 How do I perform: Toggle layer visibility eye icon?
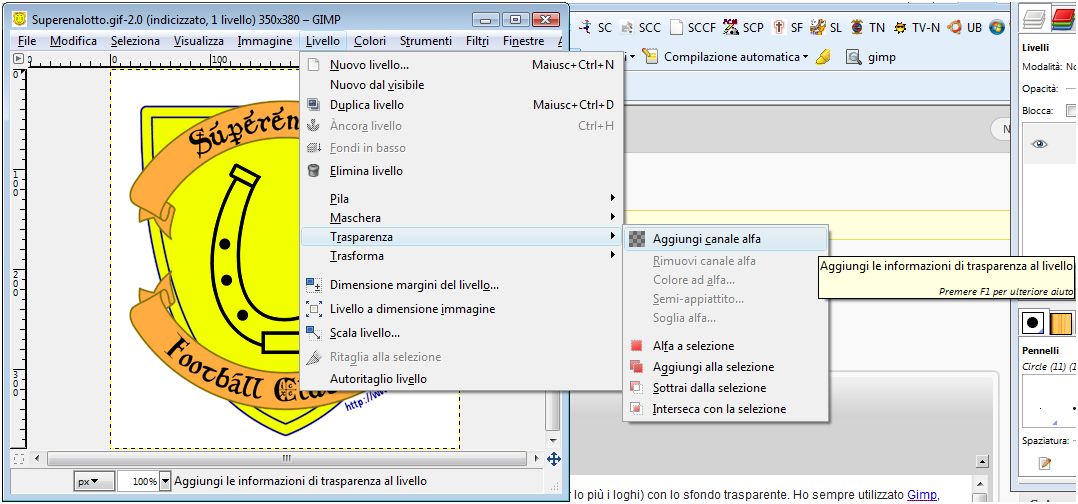pyautogui.click(x=1039, y=144)
